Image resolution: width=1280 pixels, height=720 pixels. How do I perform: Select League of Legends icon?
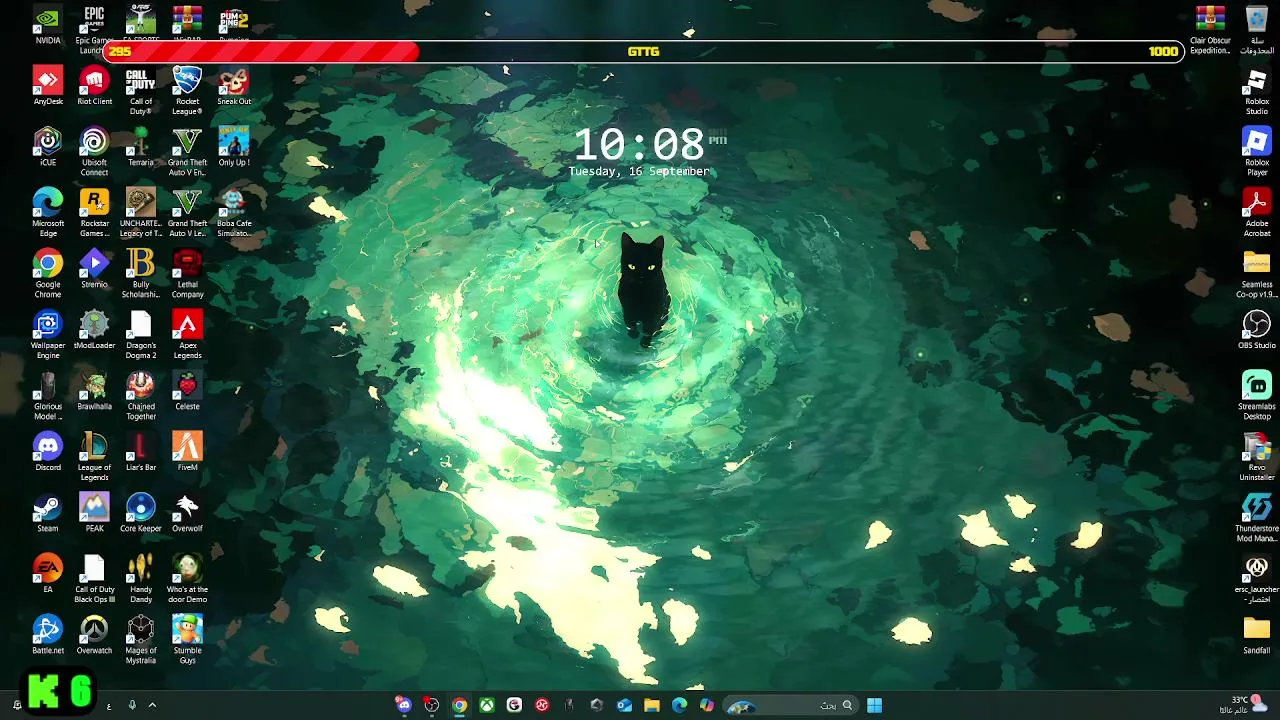[94, 456]
